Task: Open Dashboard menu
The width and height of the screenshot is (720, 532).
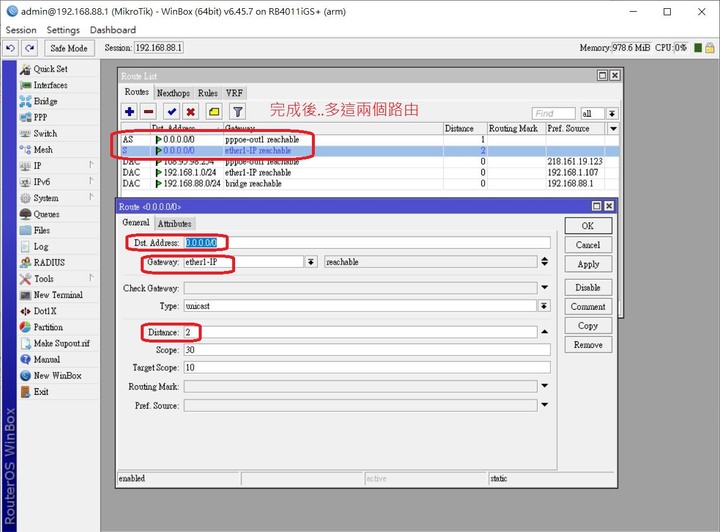Action: [113, 30]
